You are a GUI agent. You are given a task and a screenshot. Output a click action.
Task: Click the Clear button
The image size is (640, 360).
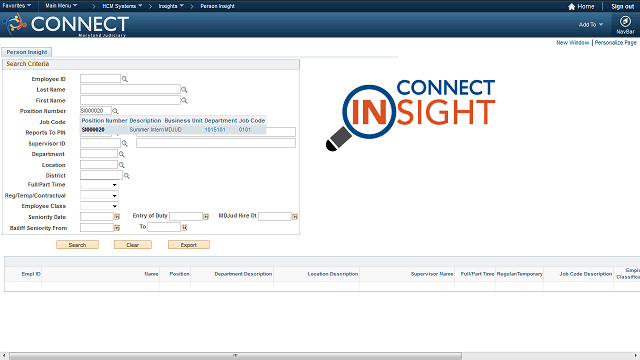pos(133,245)
